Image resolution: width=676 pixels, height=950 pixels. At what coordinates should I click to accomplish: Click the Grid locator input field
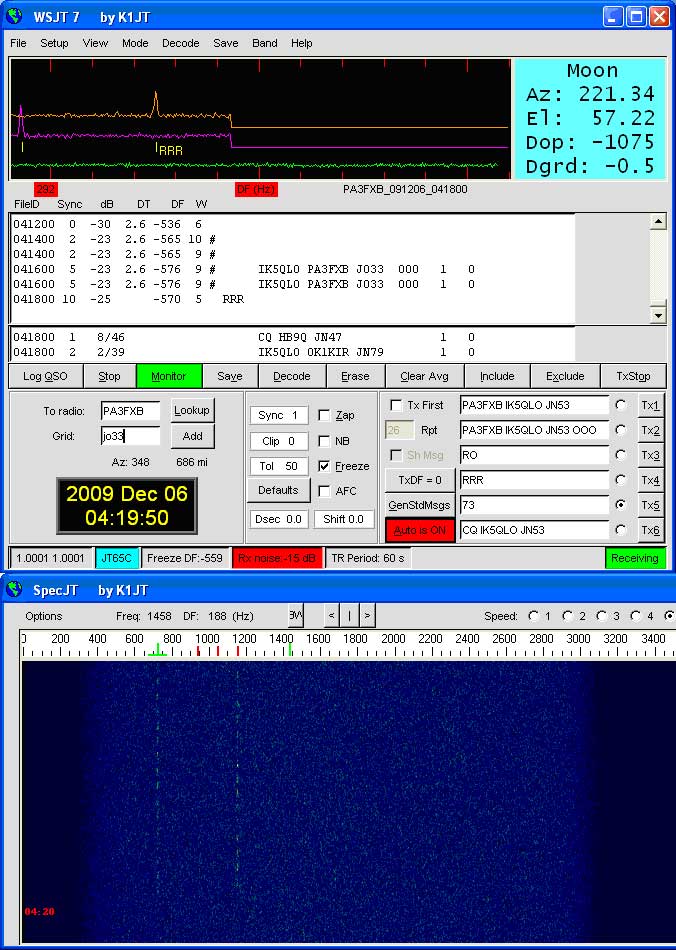pyautogui.click(x=130, y=436)
